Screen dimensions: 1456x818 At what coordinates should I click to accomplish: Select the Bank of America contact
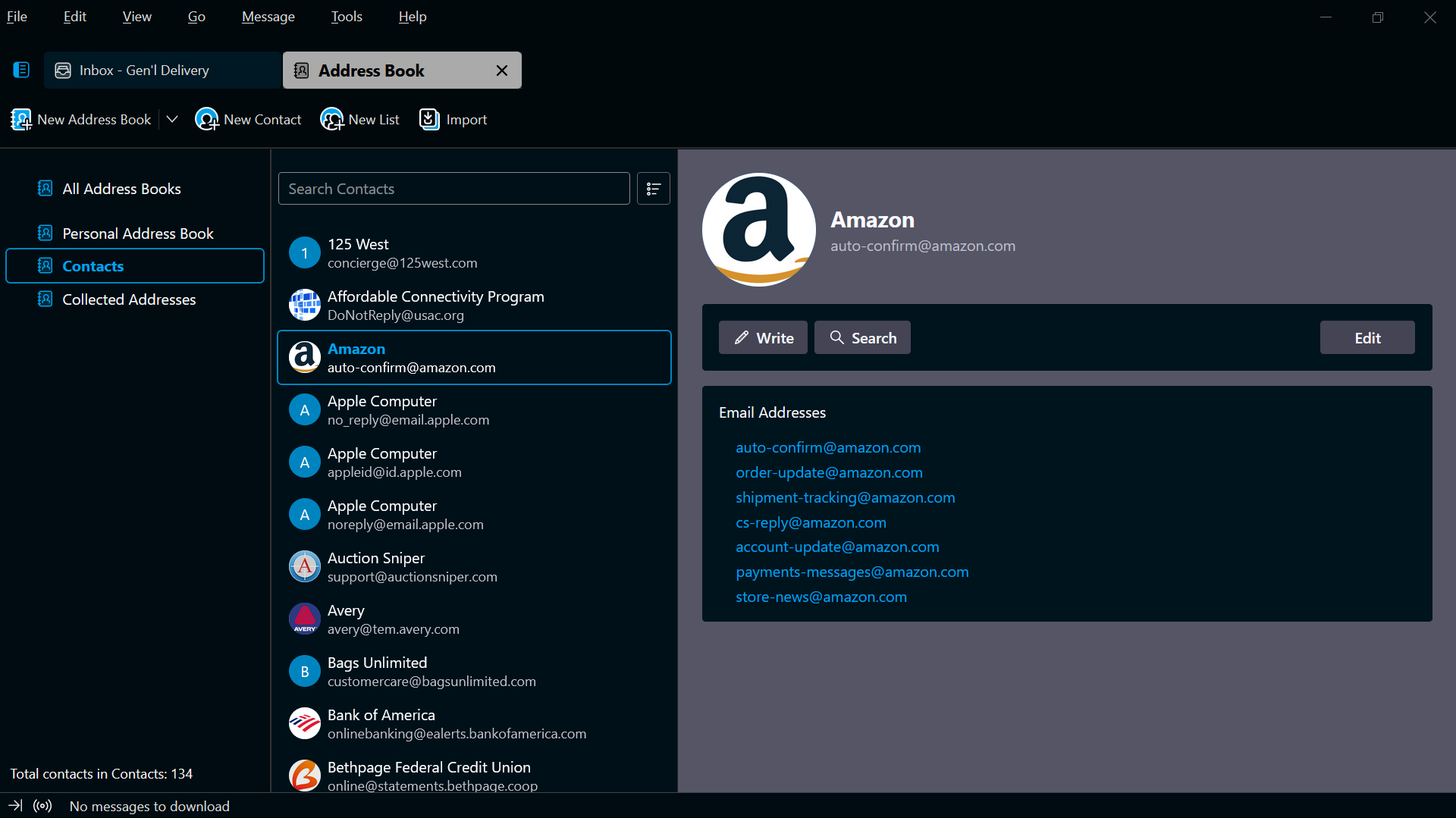[474, 724]
